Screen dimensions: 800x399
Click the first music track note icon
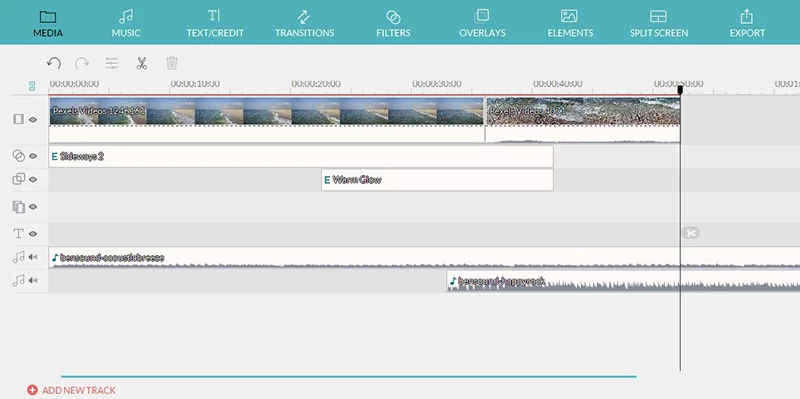(x=18, y=257)
